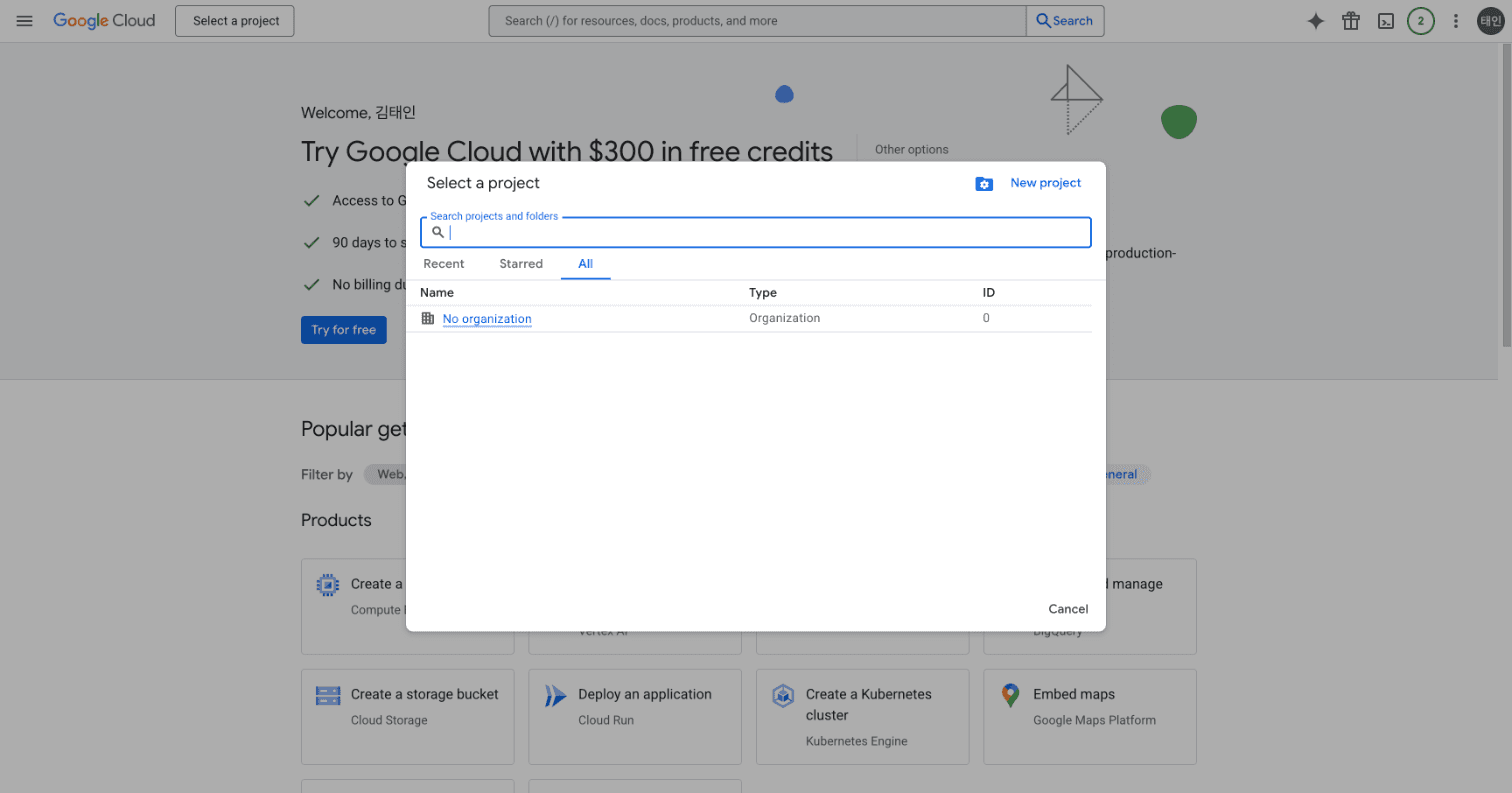The height and width of the screenshot is (793, 1512).
Task: Click the Name column header
Action: pyautogui.click(x=437, y=293)
